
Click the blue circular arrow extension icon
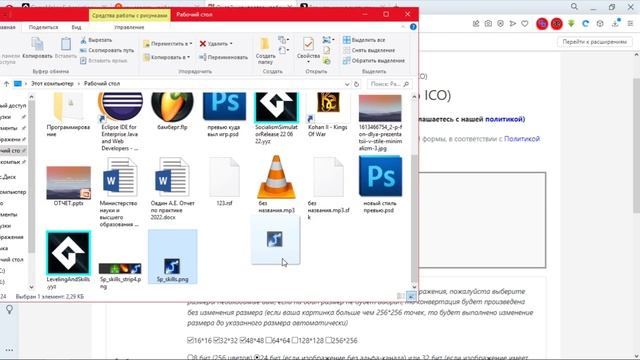[585, 24]
